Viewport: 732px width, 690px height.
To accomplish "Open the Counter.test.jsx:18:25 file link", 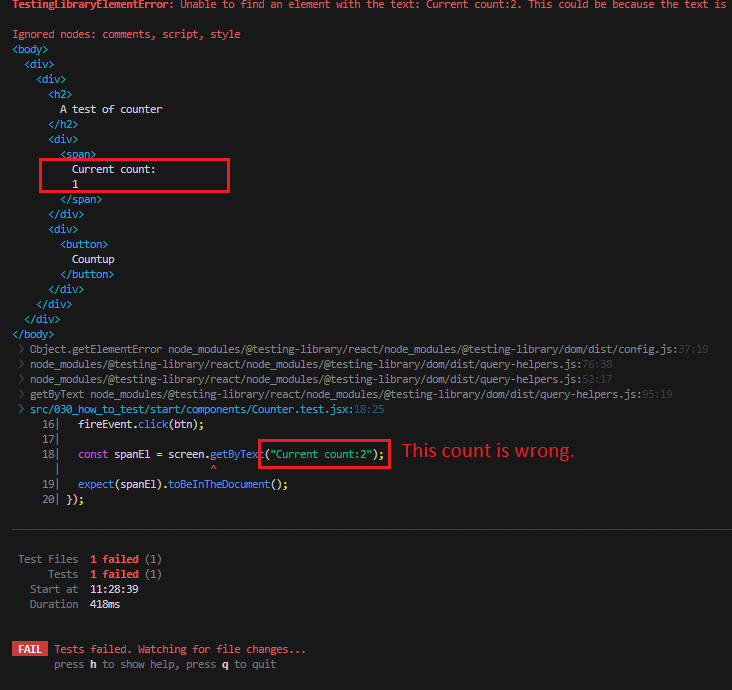I will [207, 409].
